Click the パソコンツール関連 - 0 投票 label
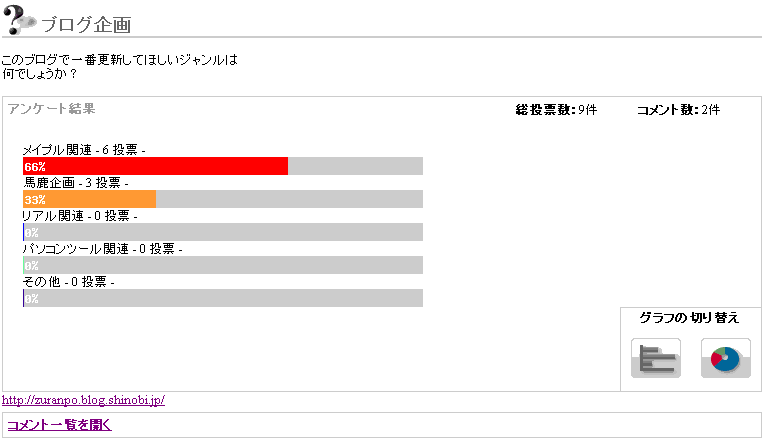Screen dimensions: 764x439 102,249
